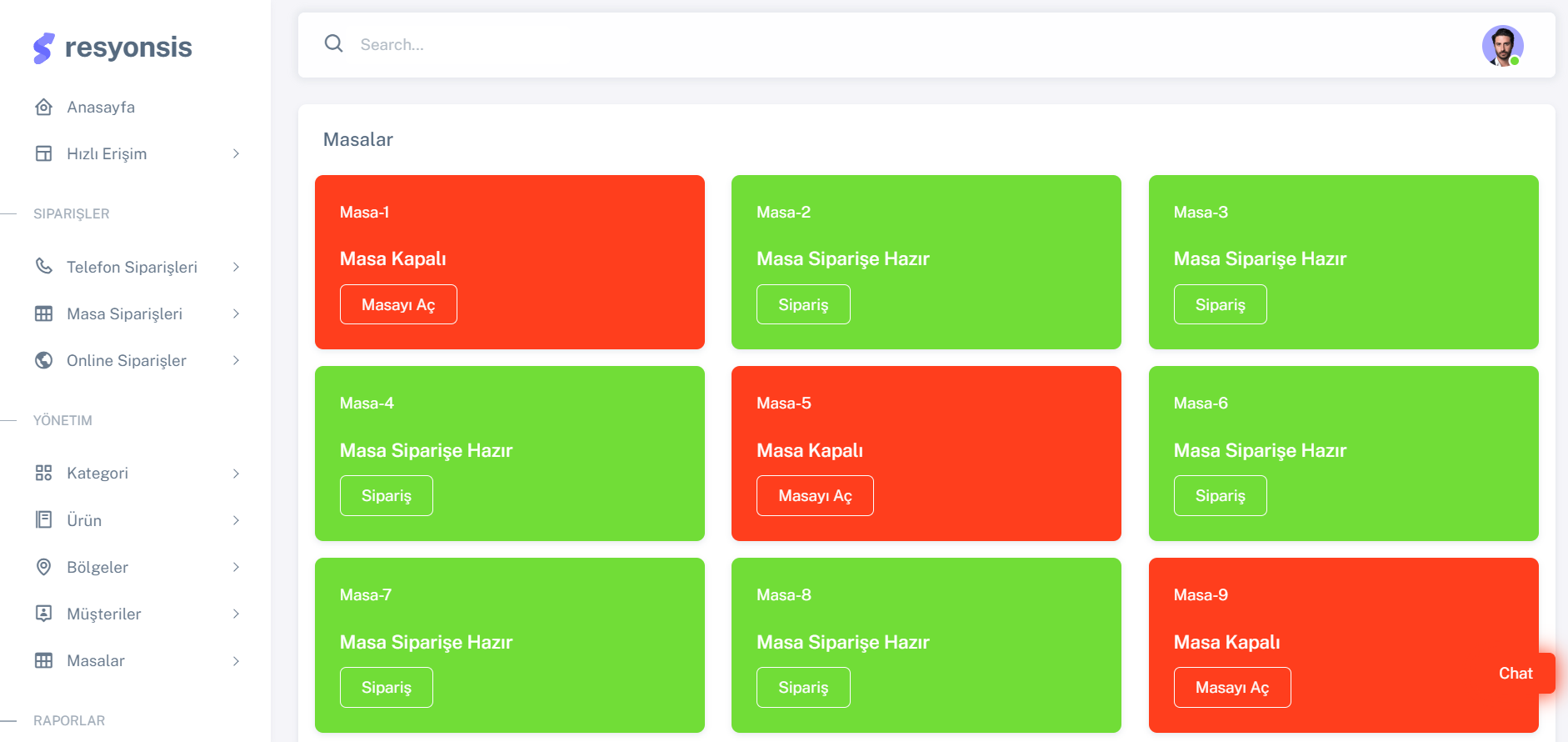Viewport: 1568px width, 742px height.
Task: Click Masayı Aç on Masa-5
Action: (x=815, y=495)
